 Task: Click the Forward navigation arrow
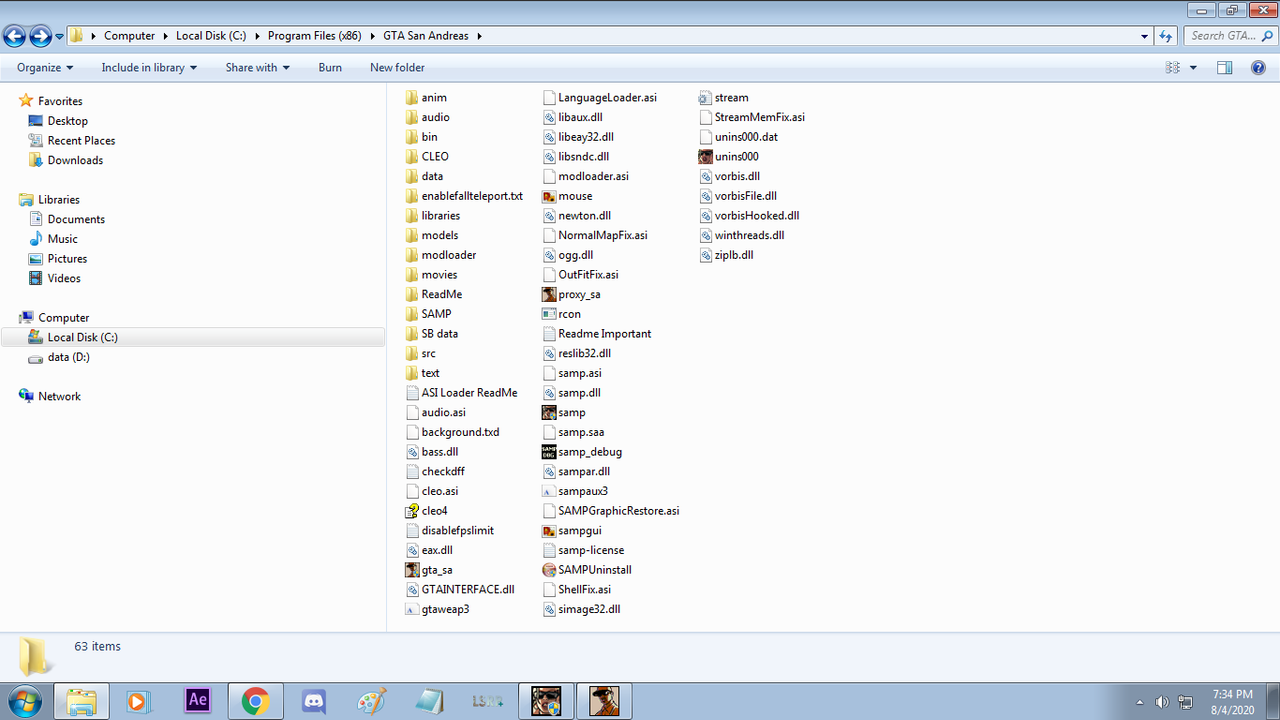40,37
